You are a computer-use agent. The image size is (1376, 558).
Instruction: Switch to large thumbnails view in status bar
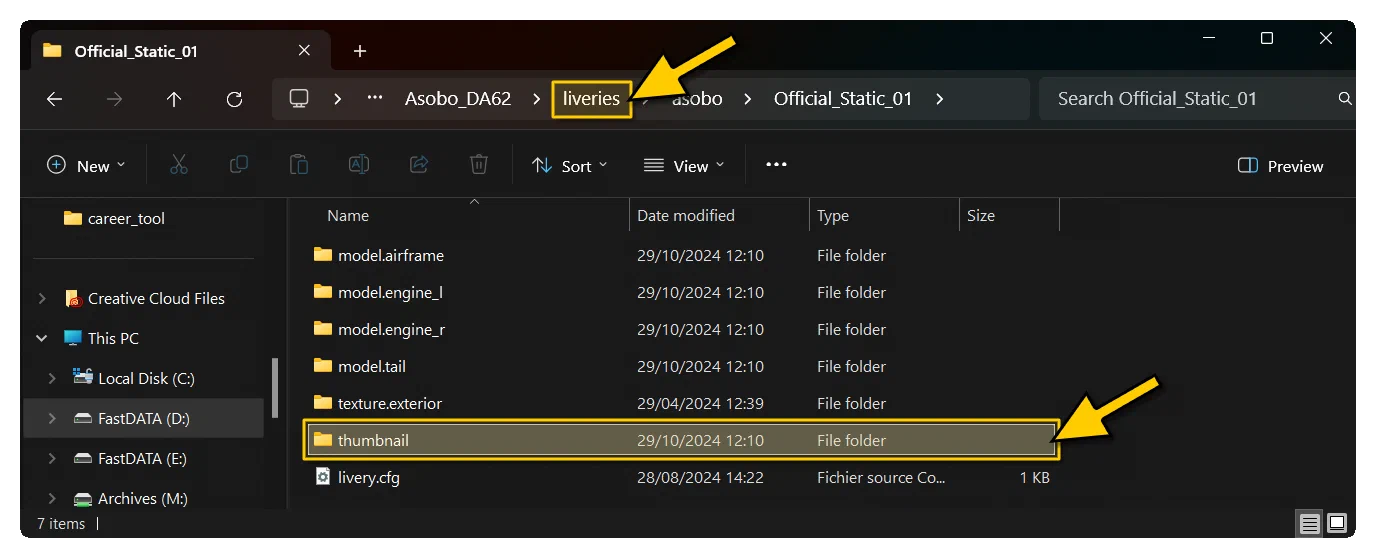[x=1337, y=523]
